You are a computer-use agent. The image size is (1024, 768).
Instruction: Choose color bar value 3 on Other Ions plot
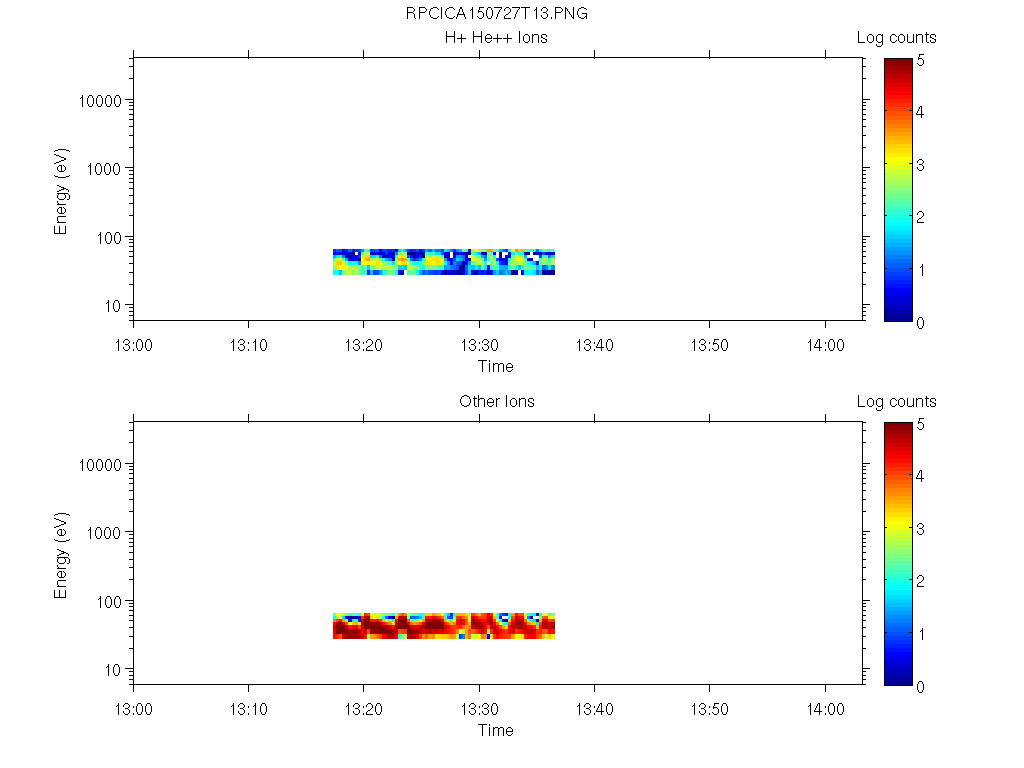click(920, 529)
